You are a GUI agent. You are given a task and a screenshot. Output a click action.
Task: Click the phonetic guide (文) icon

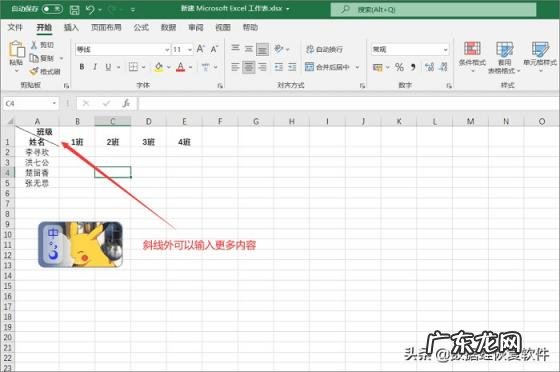206,67
